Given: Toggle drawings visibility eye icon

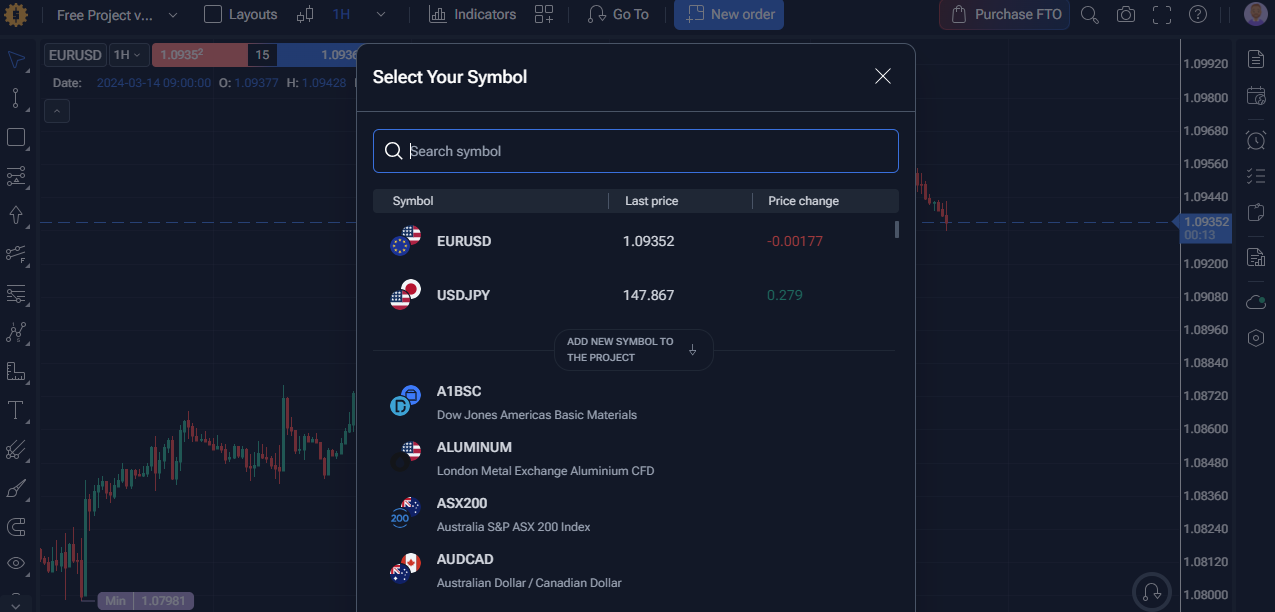Looking at the screenshot, I should point(16,564).
